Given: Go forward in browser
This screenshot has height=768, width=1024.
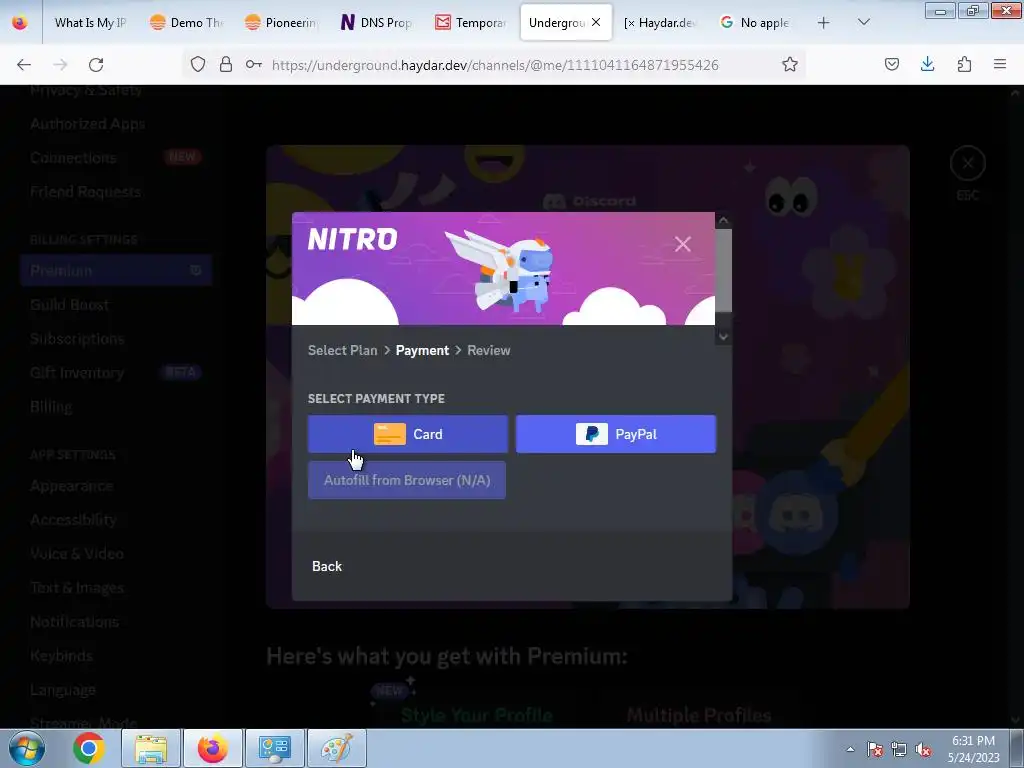Looking at the screenshot, I should pyautogui.click(x=60, y=65).
